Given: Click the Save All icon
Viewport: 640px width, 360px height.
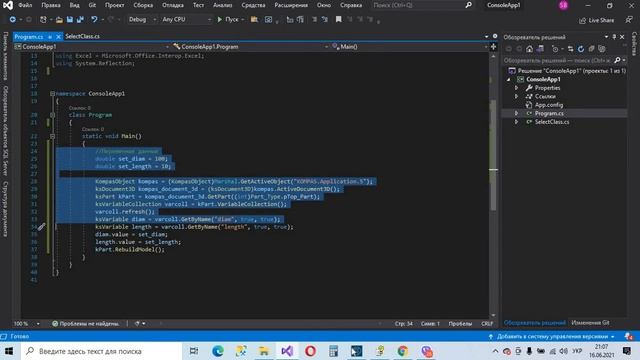Looking at the screenshot, I should [x=80, y=19].
